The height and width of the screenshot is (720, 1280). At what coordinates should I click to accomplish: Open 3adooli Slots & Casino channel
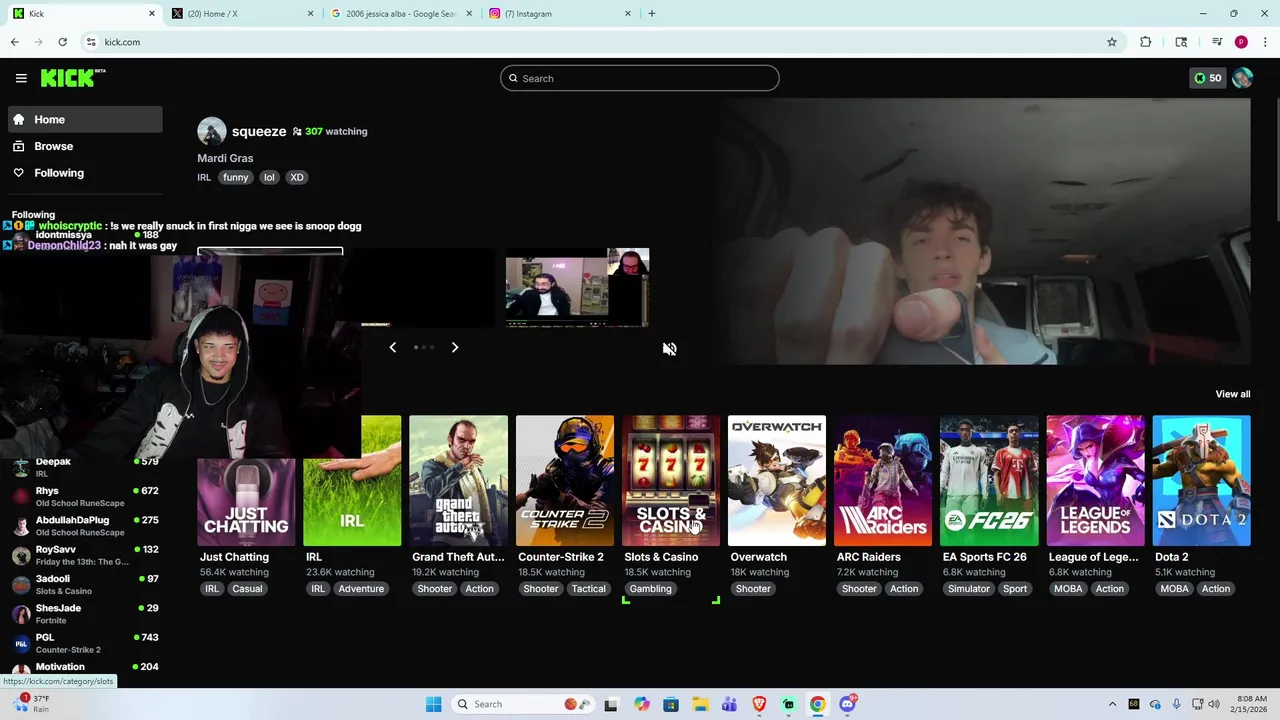85,584
